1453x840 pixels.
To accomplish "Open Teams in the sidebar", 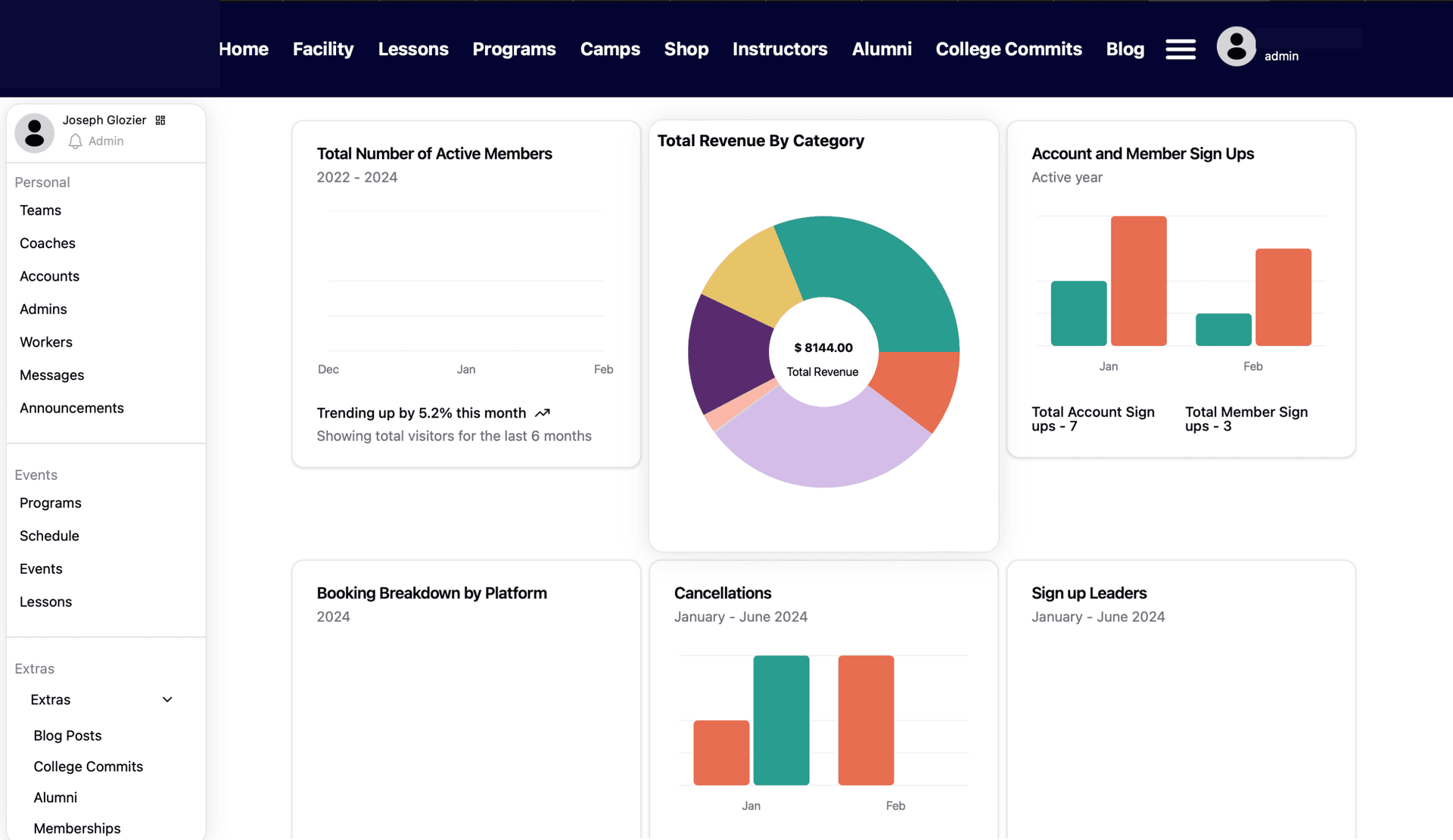I will pyautogui.click(x=40, y=210).
